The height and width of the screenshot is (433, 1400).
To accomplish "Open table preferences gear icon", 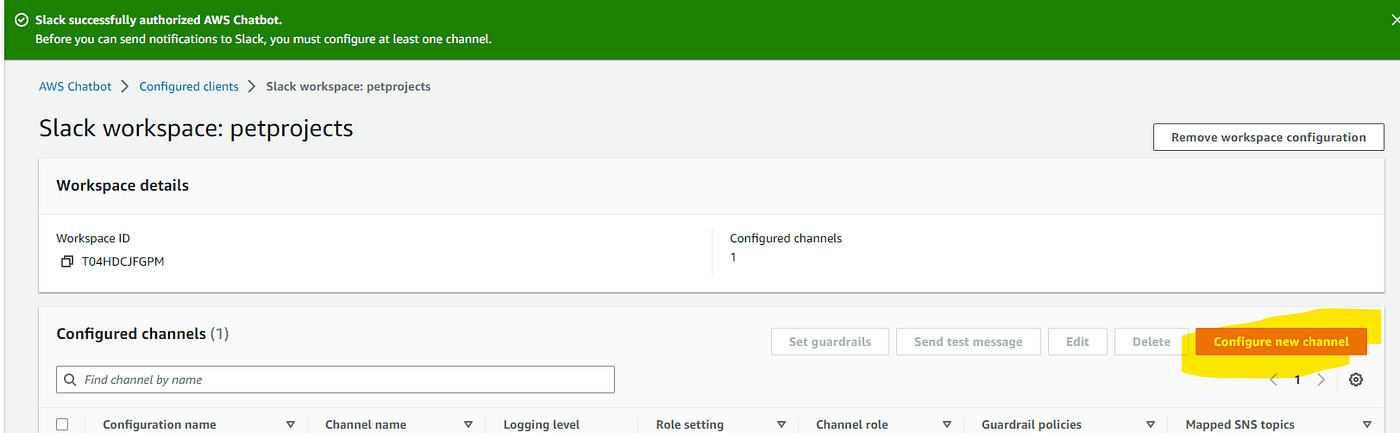I will point(1356,380).
